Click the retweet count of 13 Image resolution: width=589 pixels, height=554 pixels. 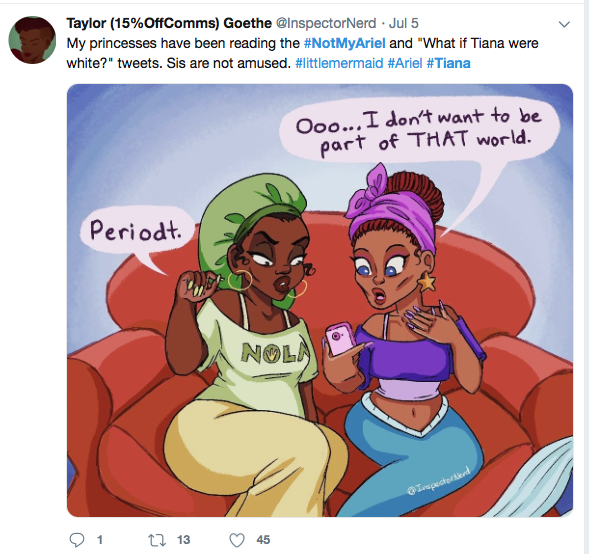pos(183,540)
